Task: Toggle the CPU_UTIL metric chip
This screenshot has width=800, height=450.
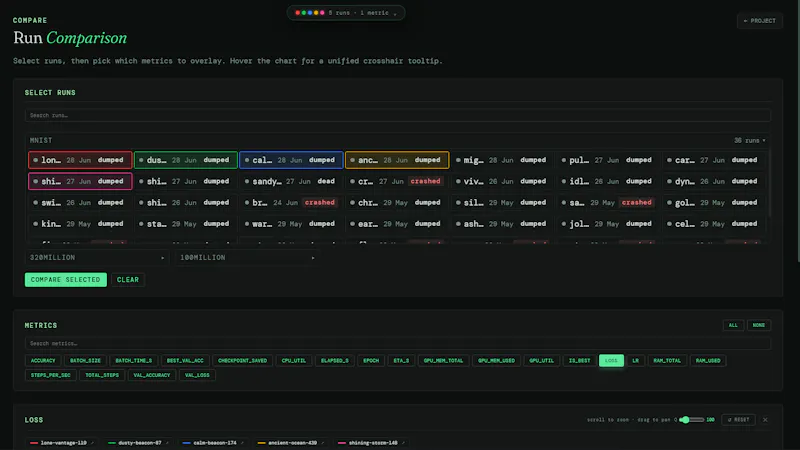Action: click(294, 361)
